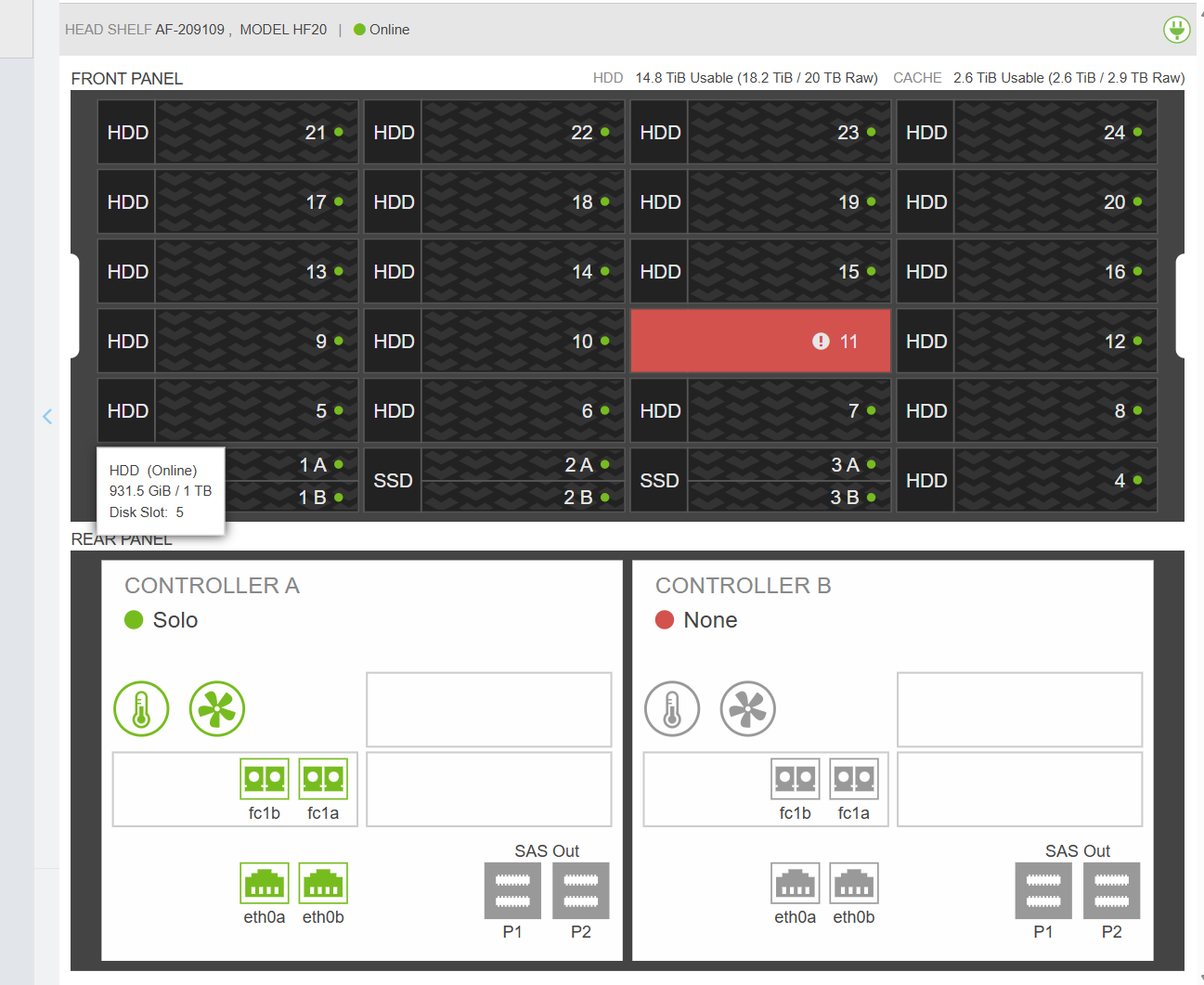Screen dimensions: 1204x985
Task: Collapse the left sidebar chevron
Action: tap(47, 417)
